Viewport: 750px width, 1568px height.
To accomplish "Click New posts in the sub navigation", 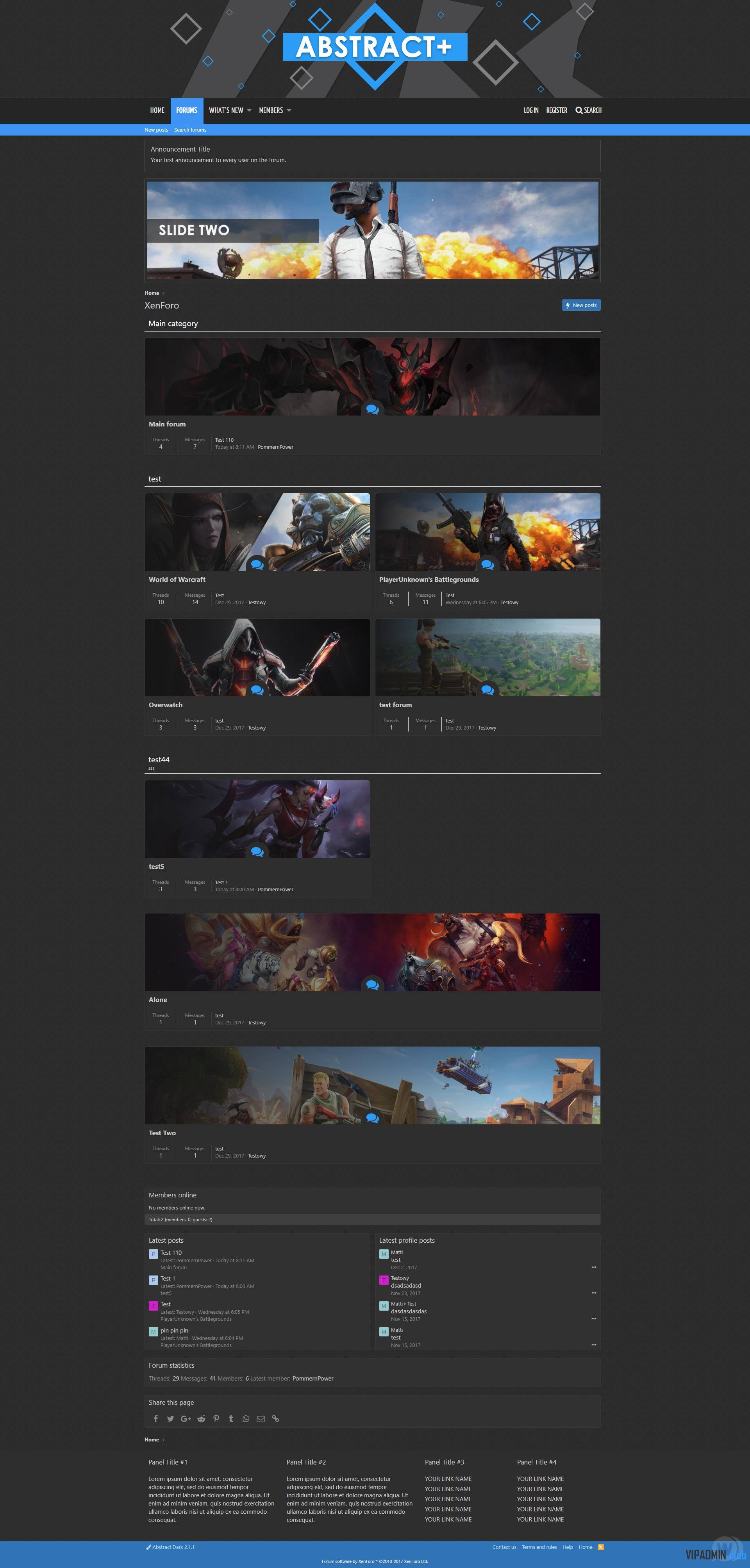I will [156, 130].
